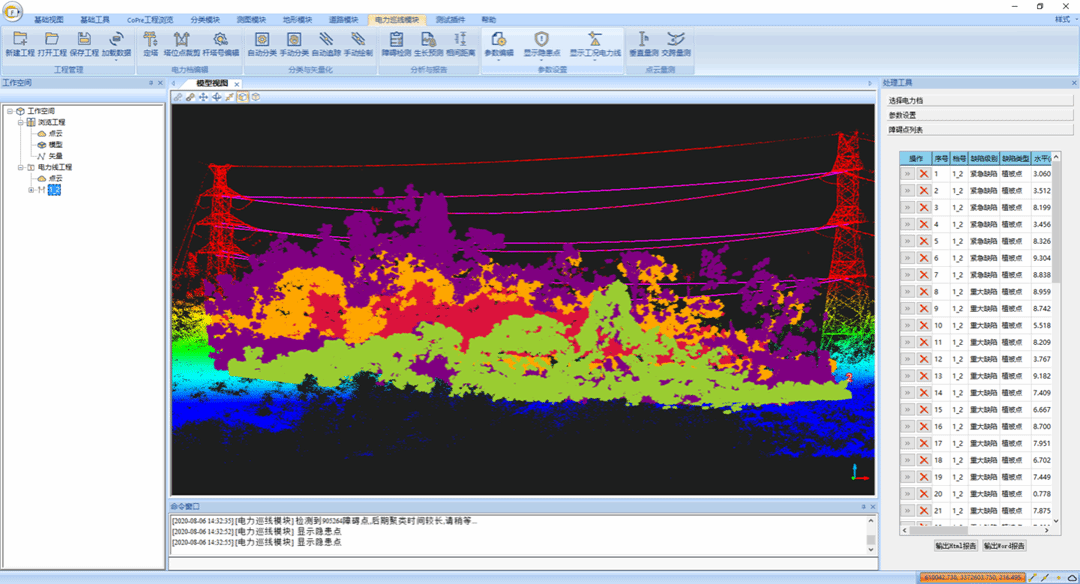Collapse the 障碍点列表 section
This screenshot has width=1080, height=584.
pyautogui.click(x=979, y=129)
